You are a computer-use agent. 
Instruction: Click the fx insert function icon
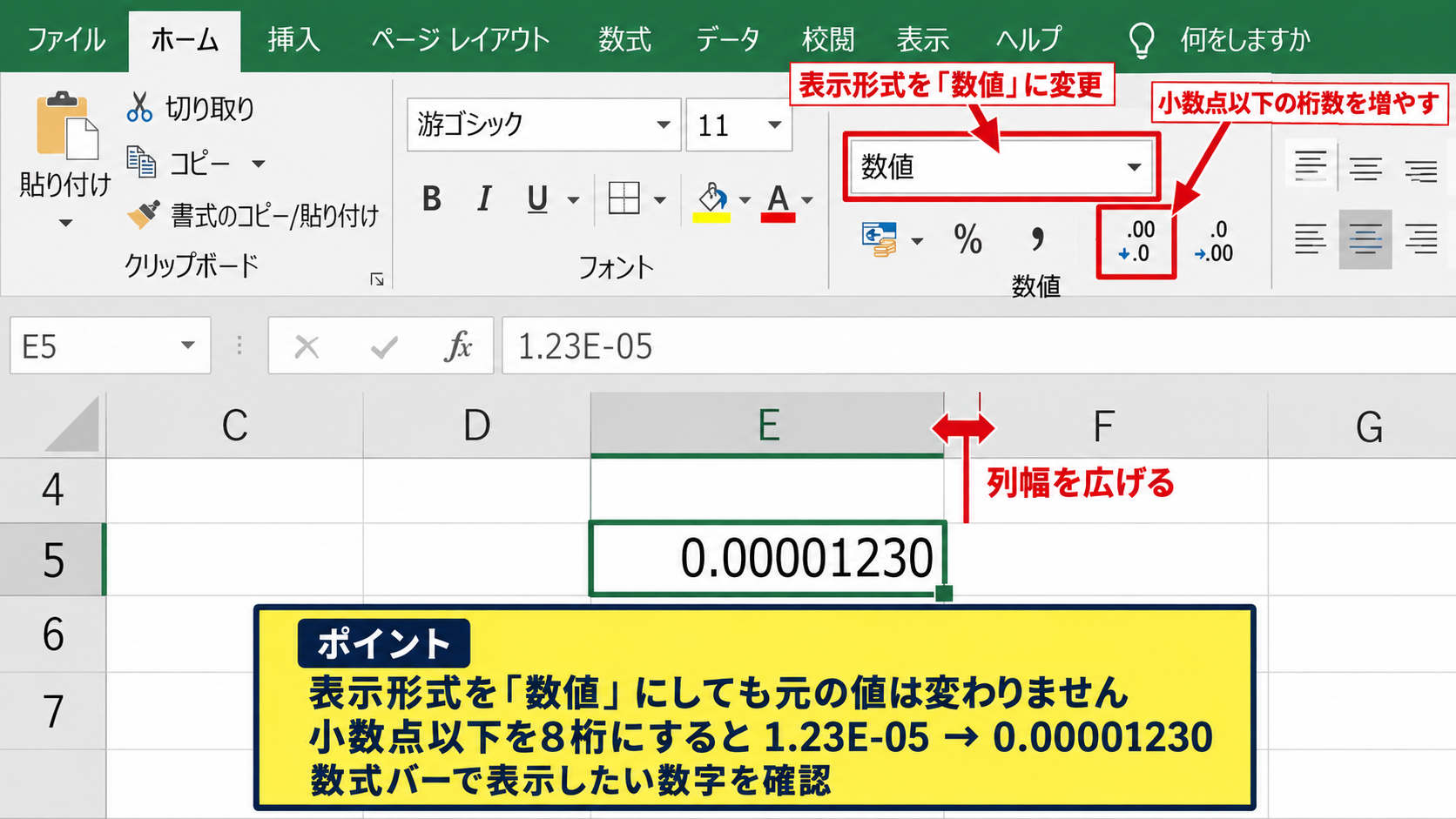tap(458, 346)
